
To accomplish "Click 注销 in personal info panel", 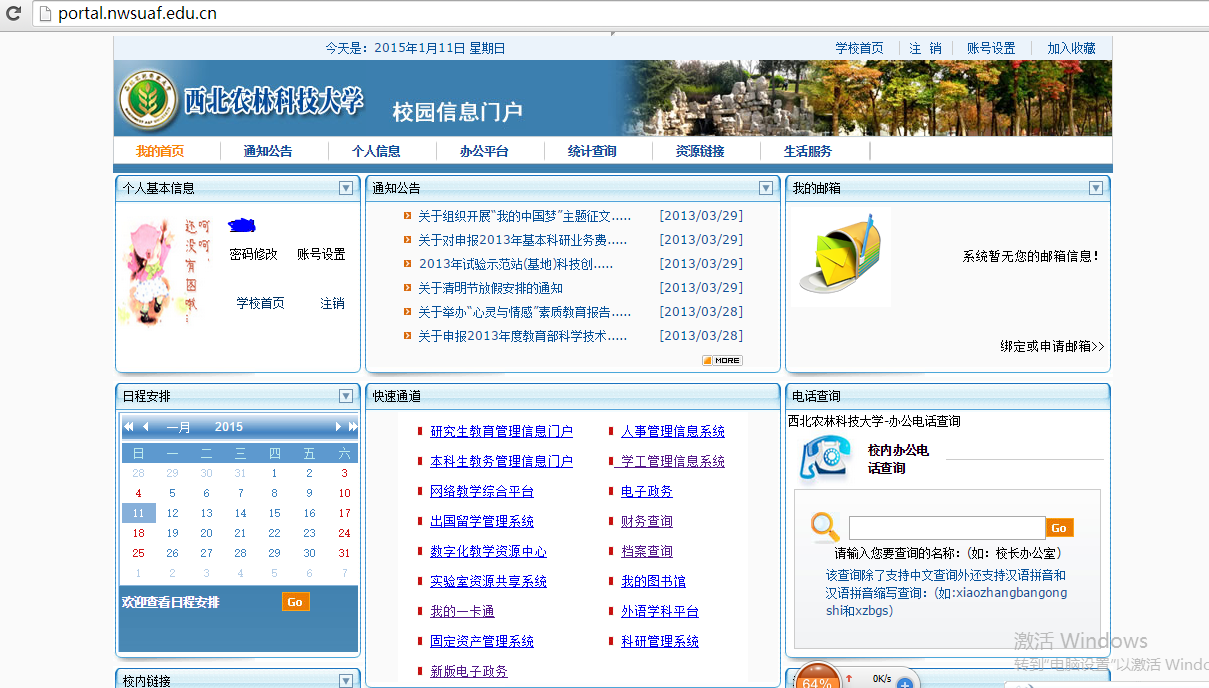I will (332, 303).
